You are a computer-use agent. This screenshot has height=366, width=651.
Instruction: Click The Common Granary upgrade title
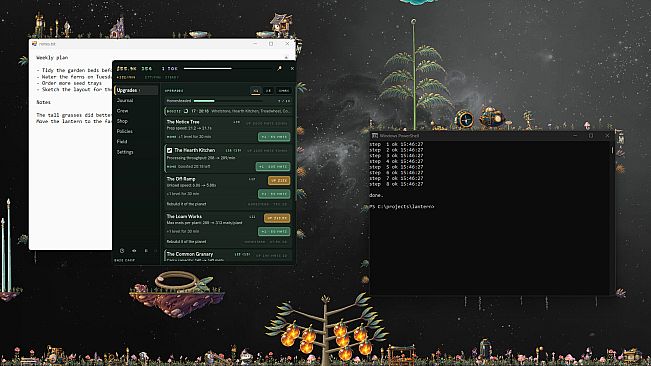190,254
